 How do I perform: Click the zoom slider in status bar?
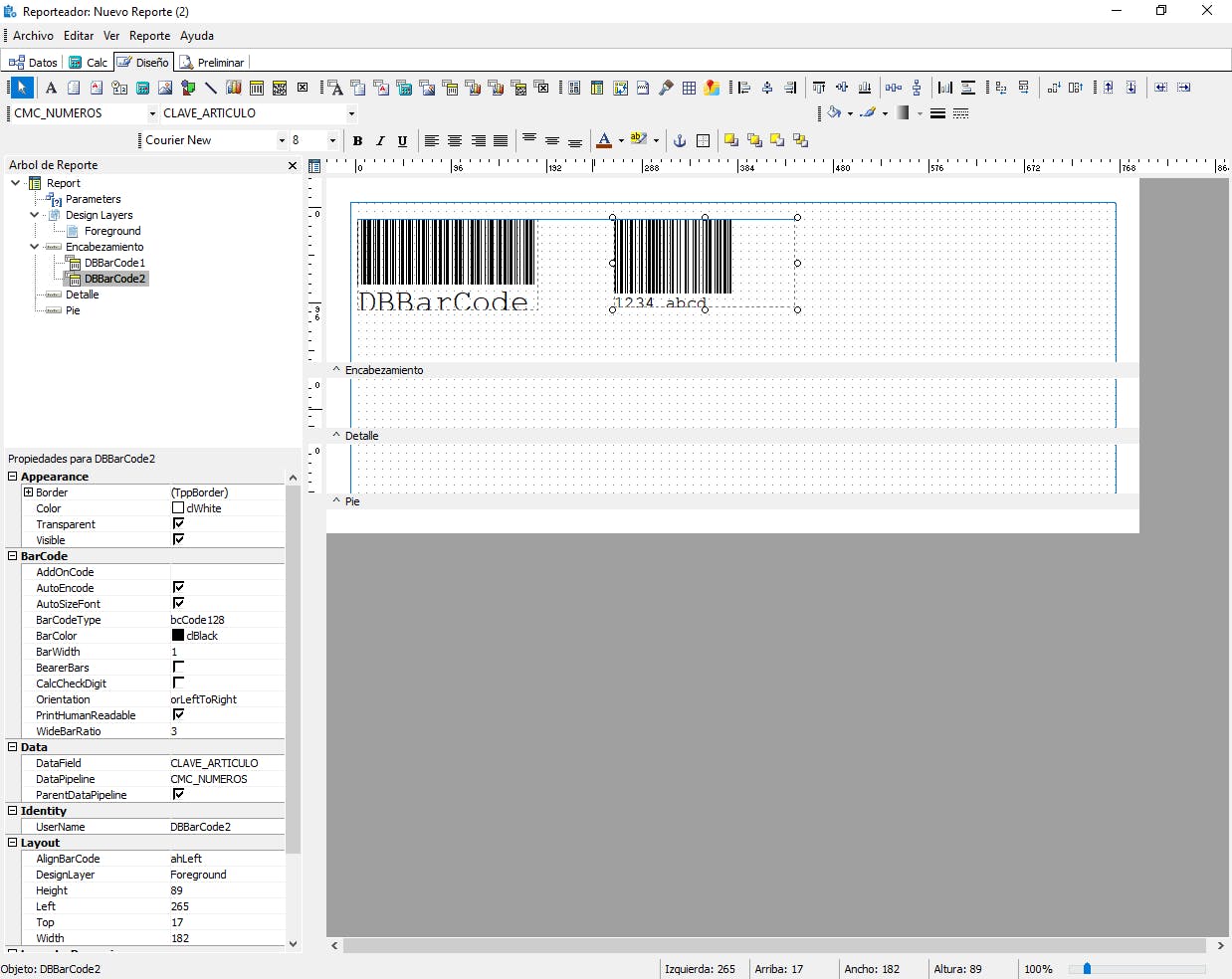tap(1087, 968)
